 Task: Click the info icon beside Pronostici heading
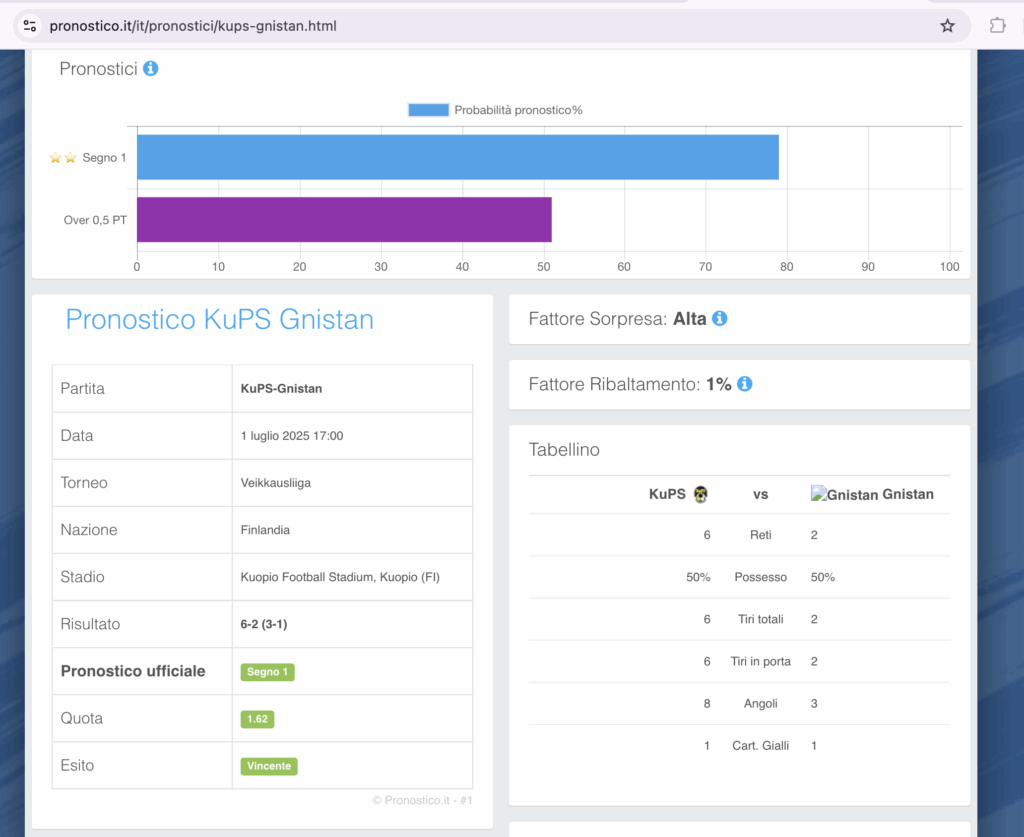click(150, 69)
